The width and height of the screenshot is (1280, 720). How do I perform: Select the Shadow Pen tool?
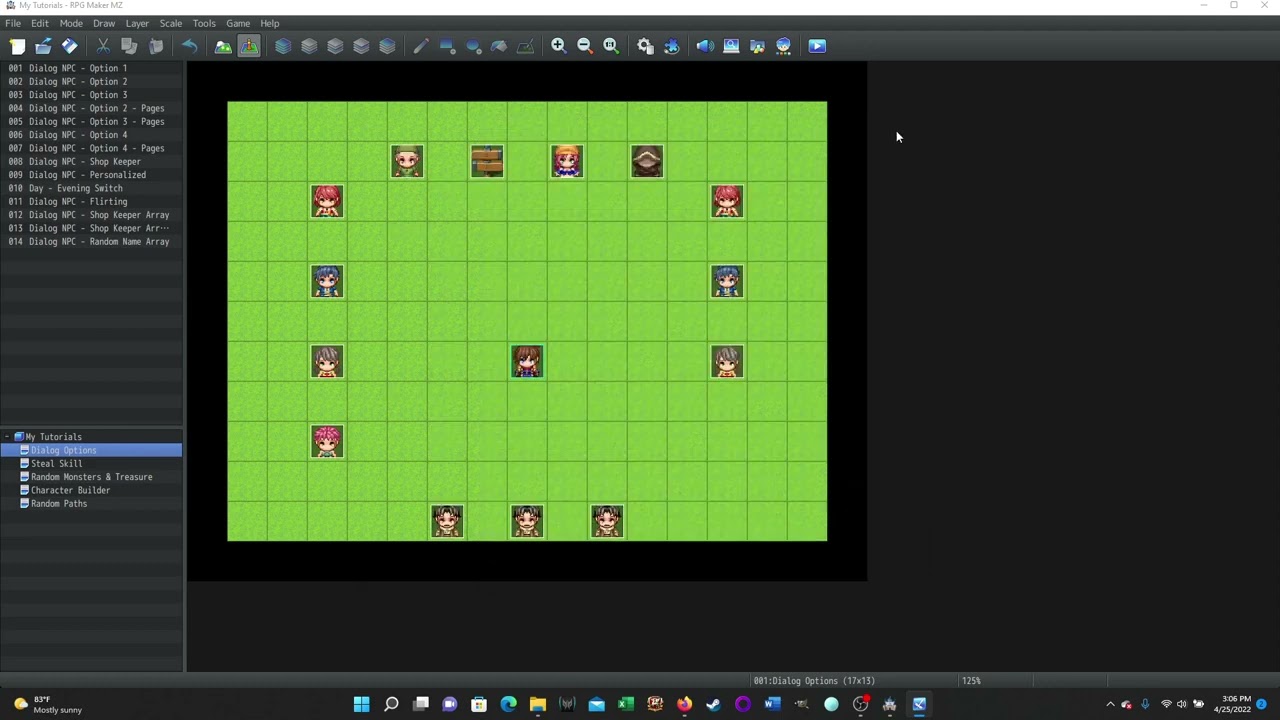[525, 46]
